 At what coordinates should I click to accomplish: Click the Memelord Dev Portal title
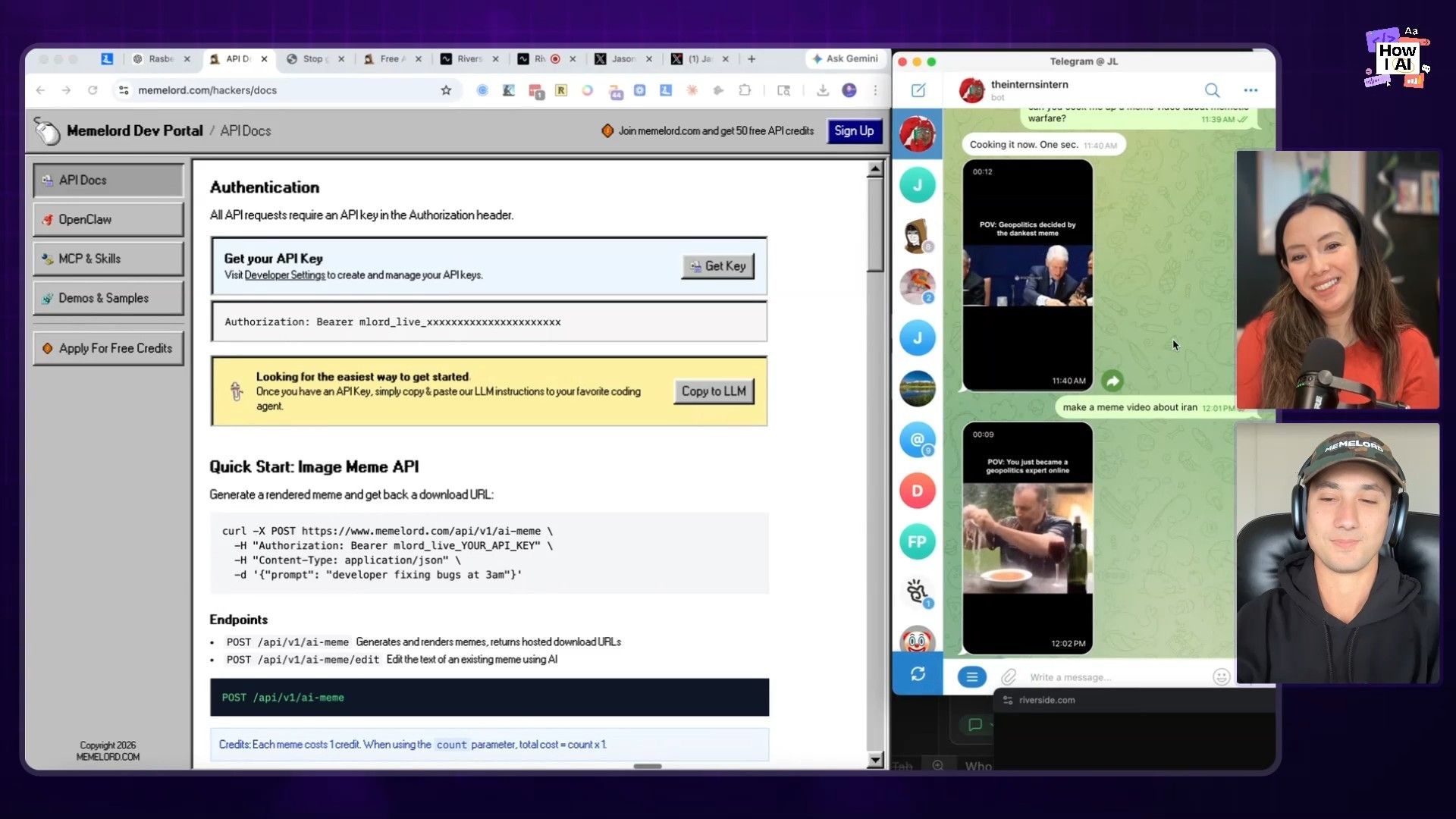(x=134, y=130)
